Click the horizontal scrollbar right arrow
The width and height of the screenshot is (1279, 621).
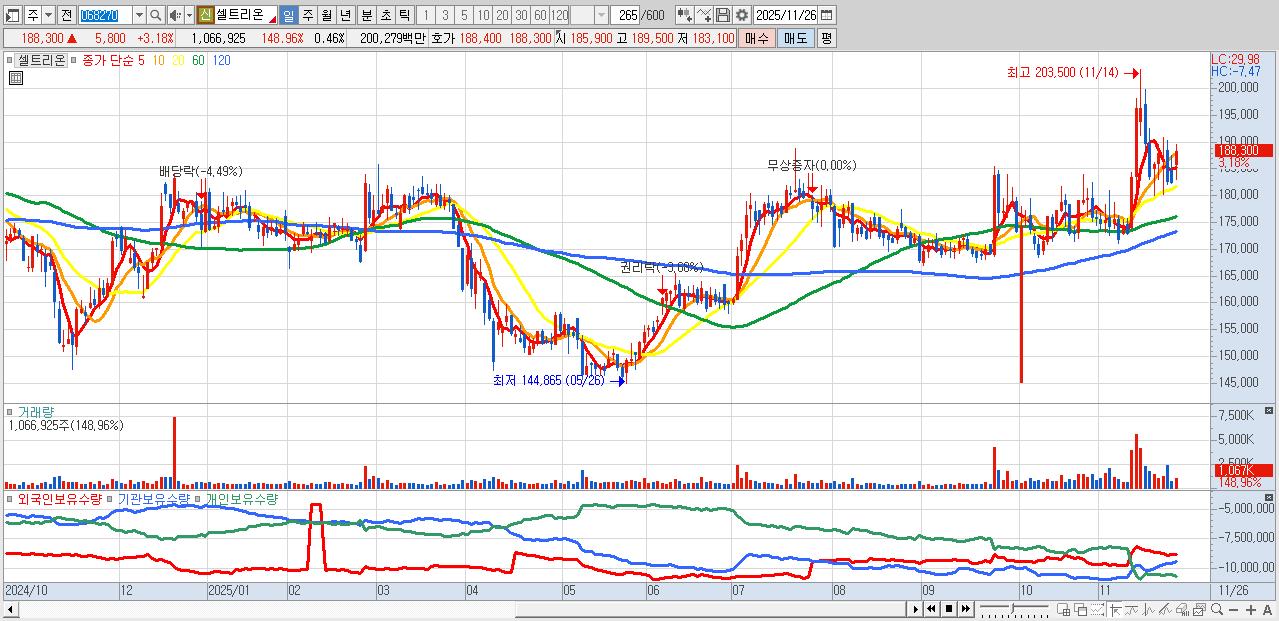pos(914,609)
